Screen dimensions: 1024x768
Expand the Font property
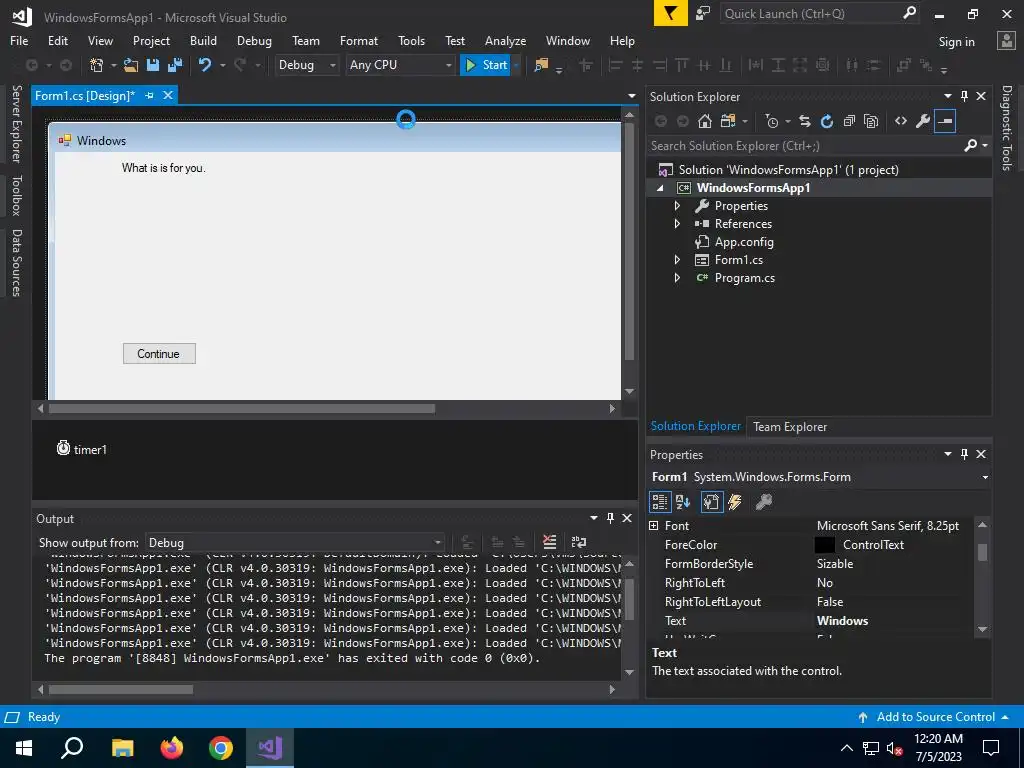pyautogui.click(x=654, y=526)
